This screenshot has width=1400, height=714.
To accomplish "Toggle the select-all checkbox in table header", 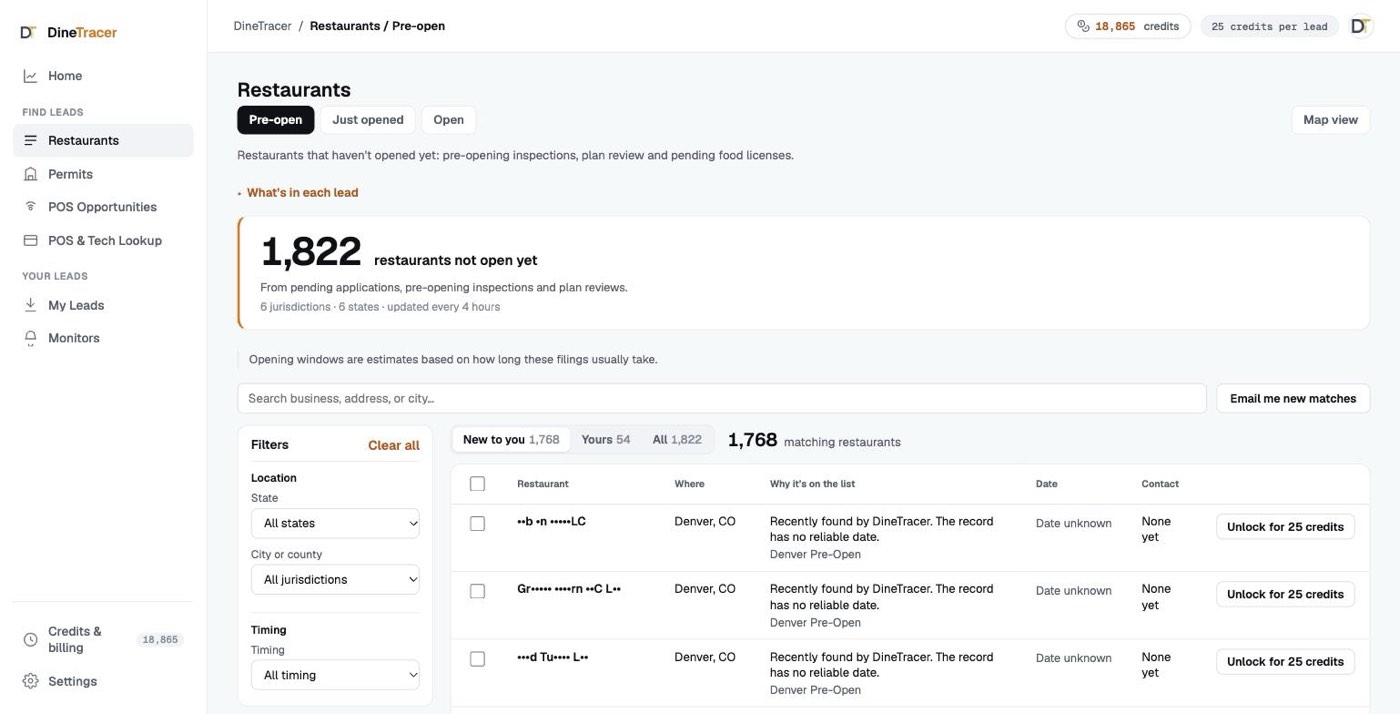I will pos(477,484).
